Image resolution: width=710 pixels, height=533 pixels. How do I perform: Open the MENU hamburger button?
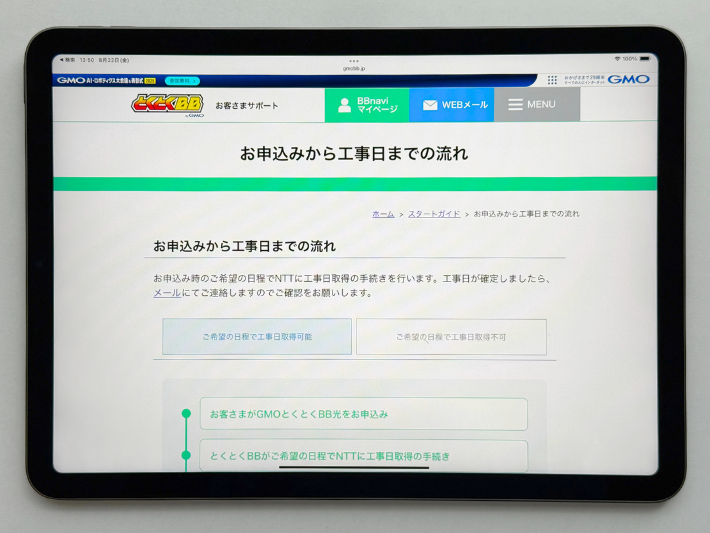(x=537, y=105)
